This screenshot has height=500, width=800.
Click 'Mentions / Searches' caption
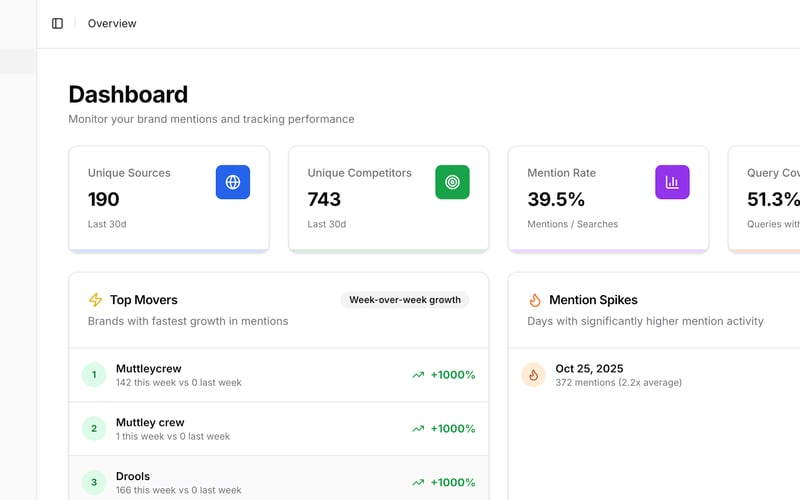572,224
